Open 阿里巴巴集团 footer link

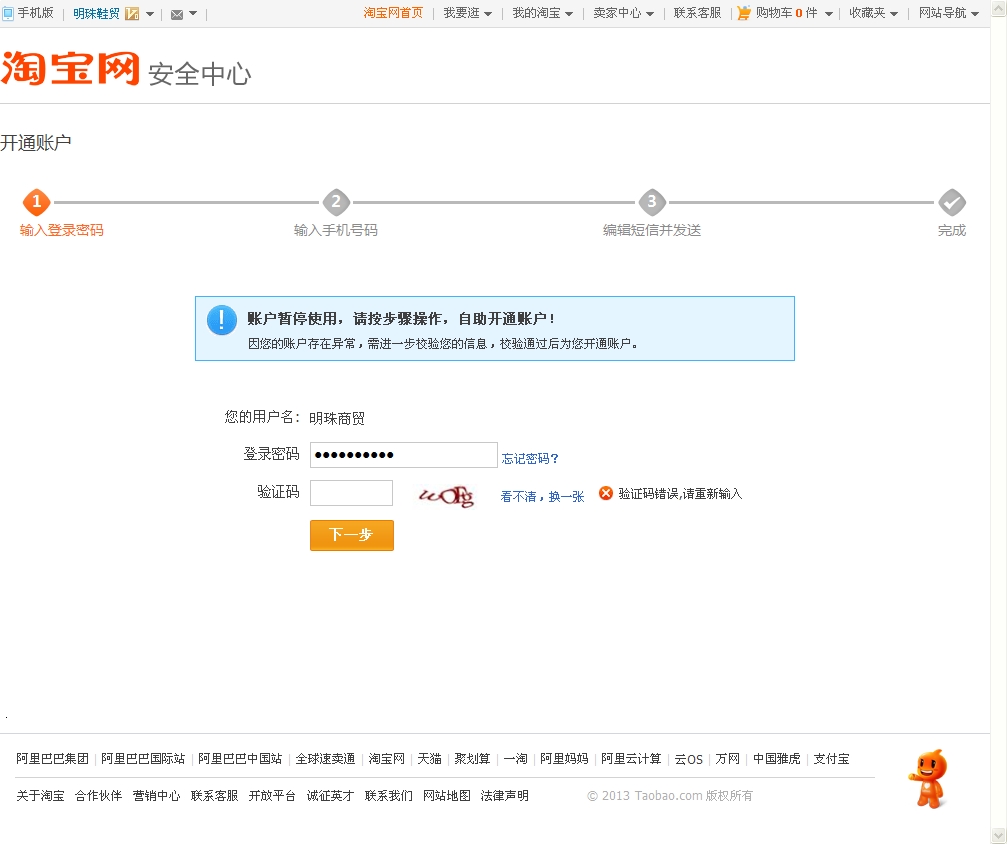(53, 759)
